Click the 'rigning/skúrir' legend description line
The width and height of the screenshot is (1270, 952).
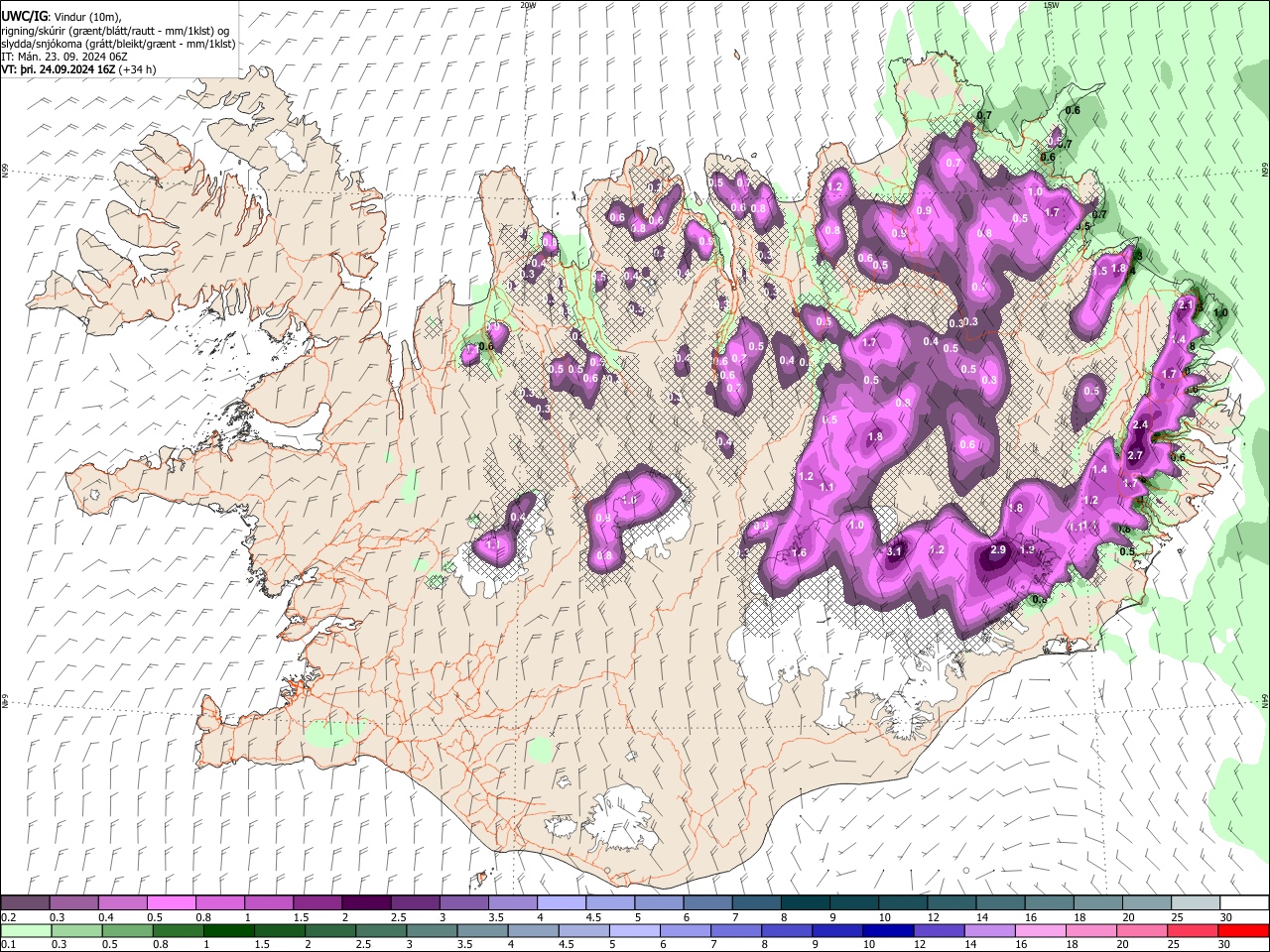click(117, 31)
